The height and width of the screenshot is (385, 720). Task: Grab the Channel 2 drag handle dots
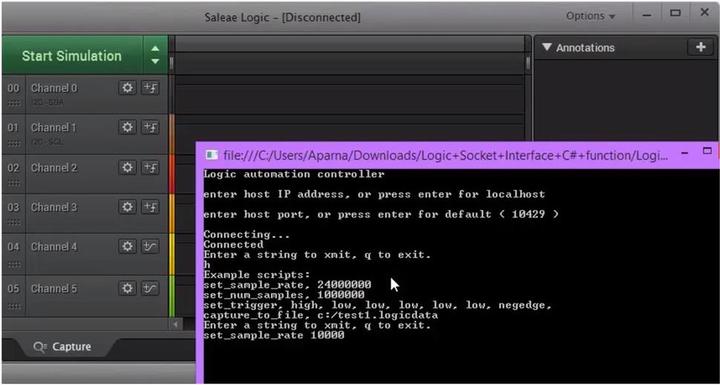14,182
